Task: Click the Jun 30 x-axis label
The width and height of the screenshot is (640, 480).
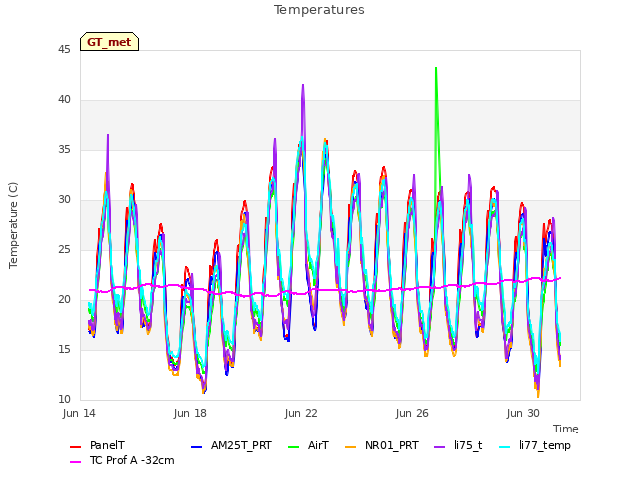Action: (523, 413)
